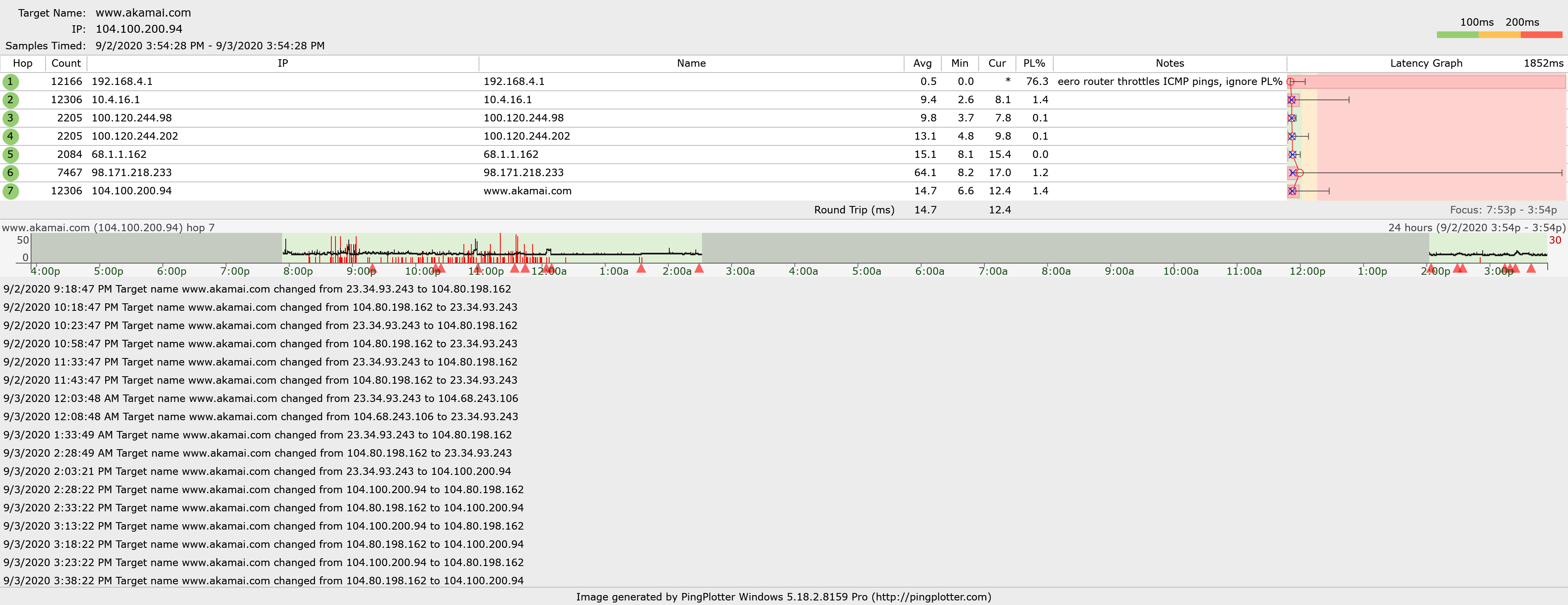Viewport: 1568px width, 605px height.
Task: Click the PL% column header
Action: click(x=1034, y=63)
